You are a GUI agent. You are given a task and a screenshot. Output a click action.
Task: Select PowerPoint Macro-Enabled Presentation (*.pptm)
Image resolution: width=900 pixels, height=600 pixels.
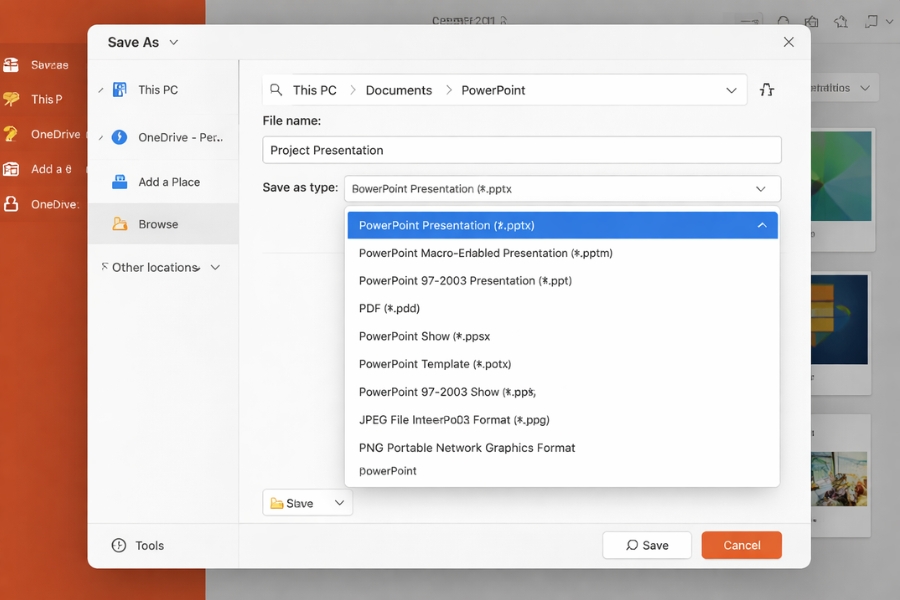tap(485, 253)
